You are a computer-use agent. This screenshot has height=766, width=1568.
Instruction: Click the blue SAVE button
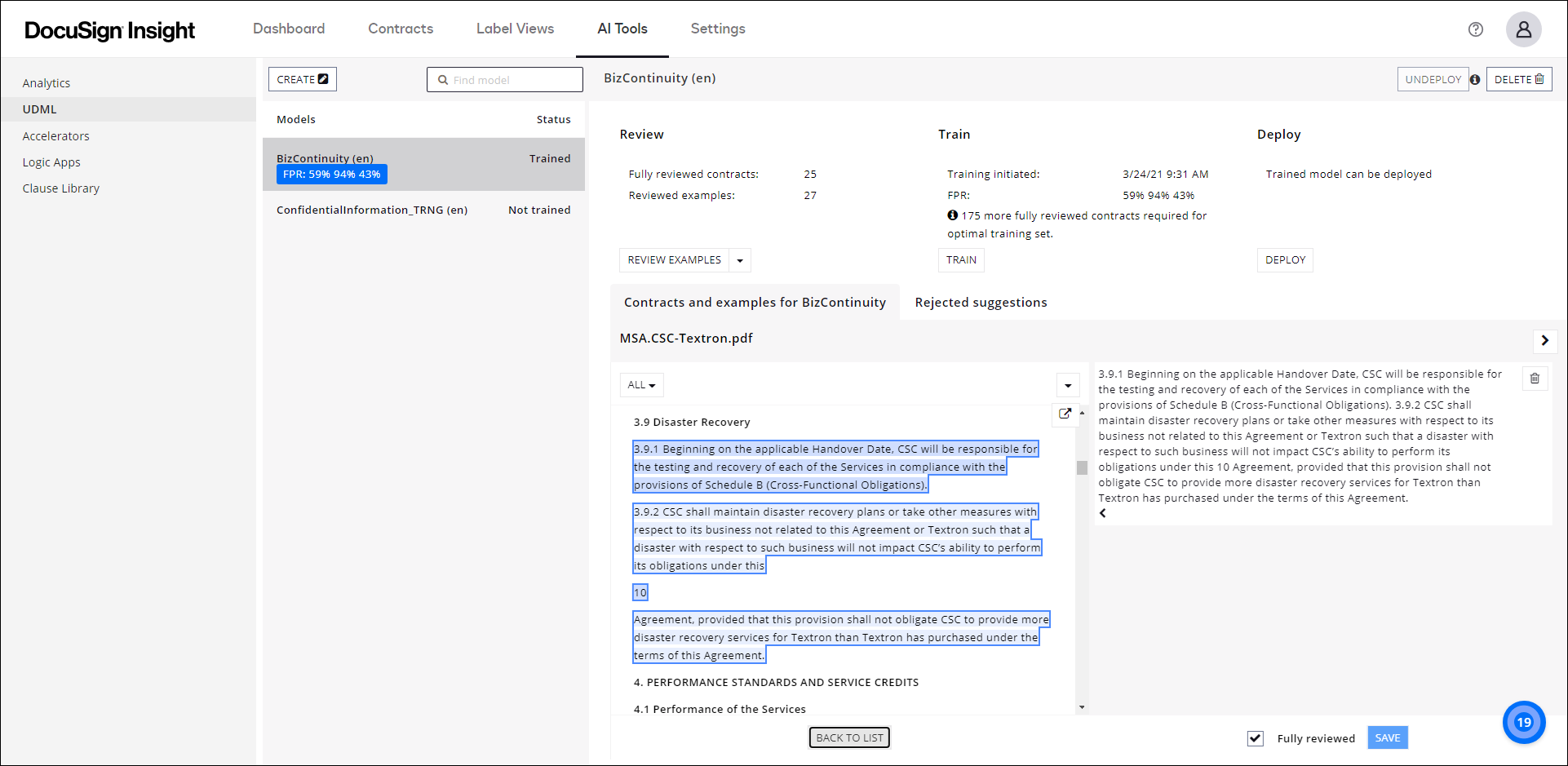tap(1387, 737)
